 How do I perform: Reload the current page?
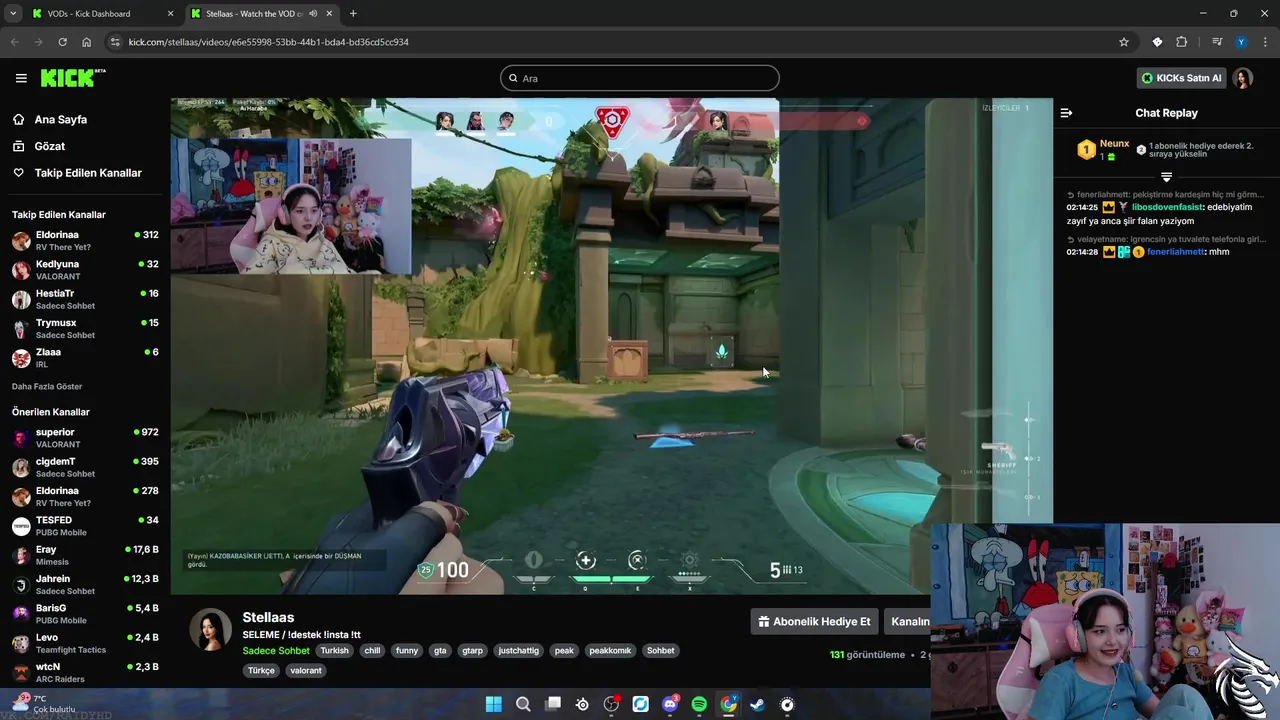pos(62,42)
